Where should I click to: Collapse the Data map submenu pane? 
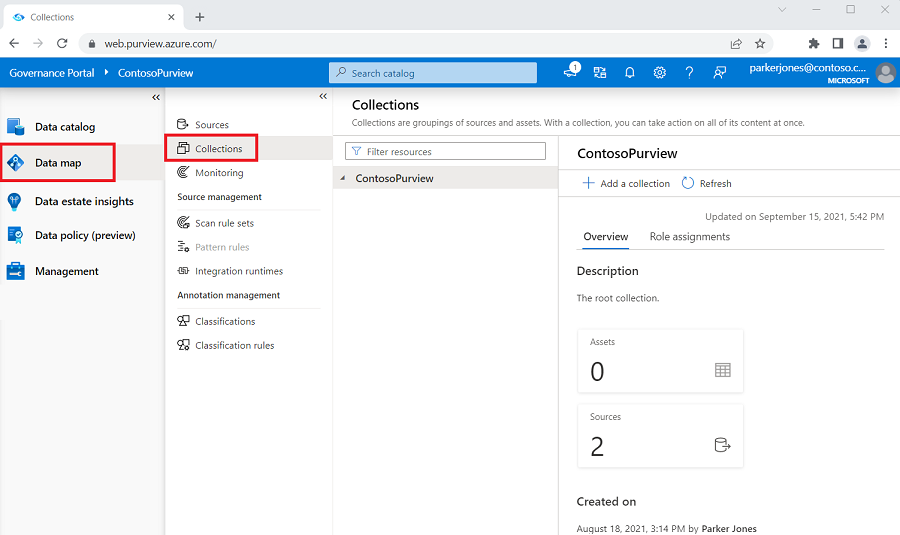[x=323, y=97]
